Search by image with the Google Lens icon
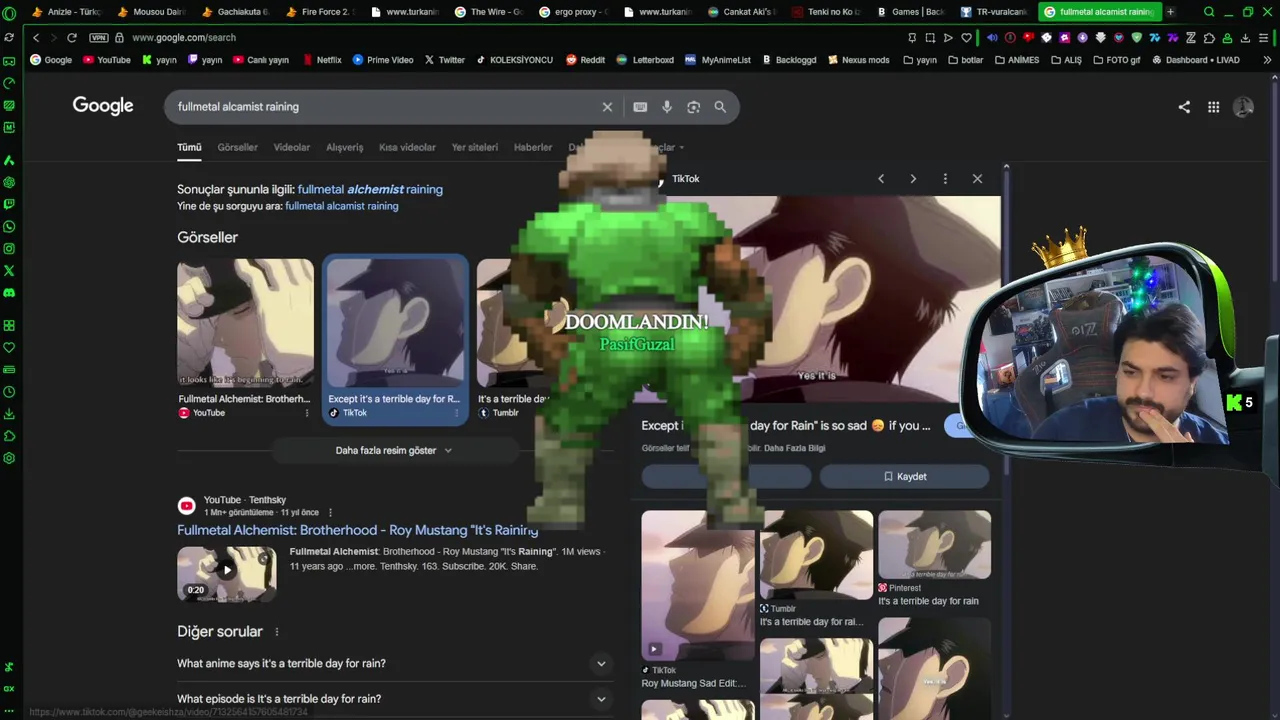Screen dimensions: 1280x720 (x=693, y=107)
